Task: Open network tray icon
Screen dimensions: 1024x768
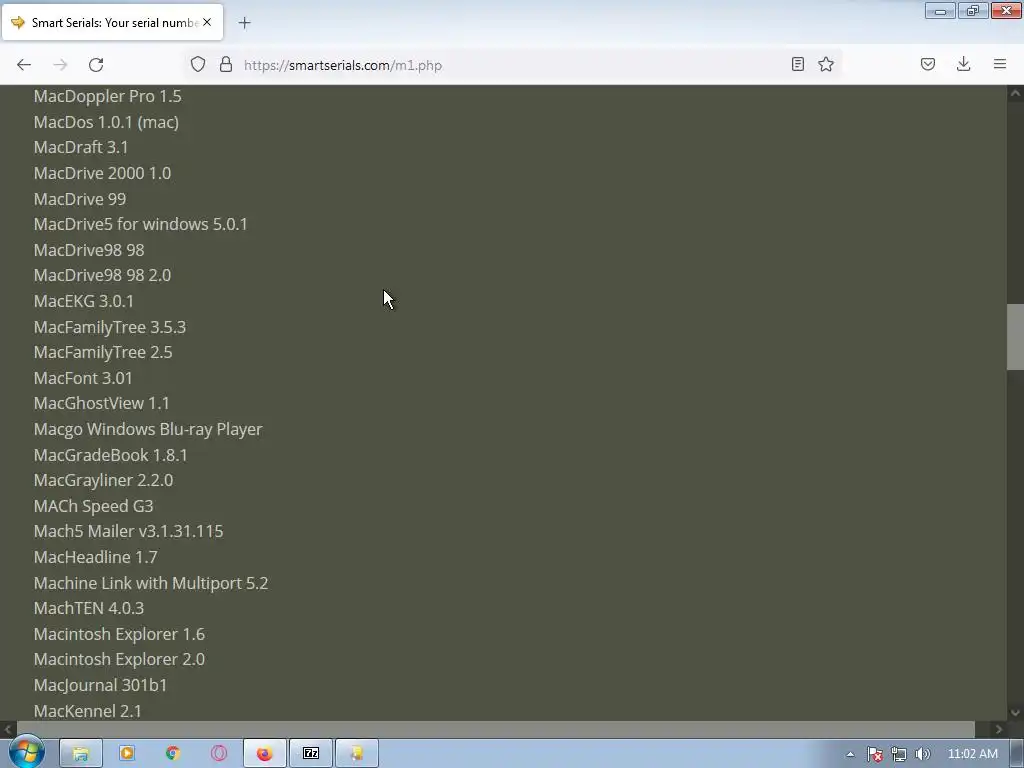Action: point(899,754)
